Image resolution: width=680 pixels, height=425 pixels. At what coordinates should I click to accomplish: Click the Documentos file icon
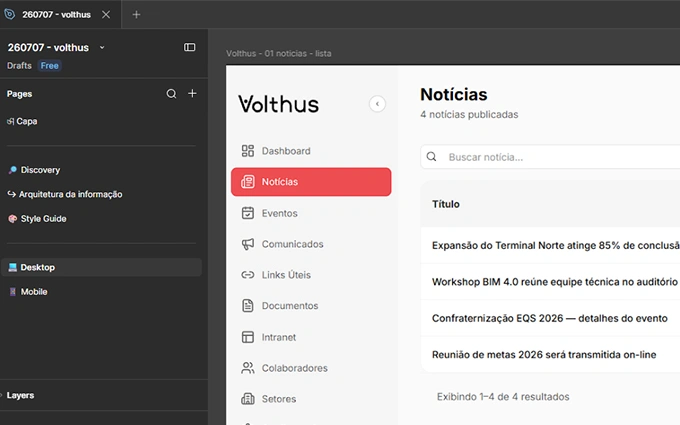(248, 306)
